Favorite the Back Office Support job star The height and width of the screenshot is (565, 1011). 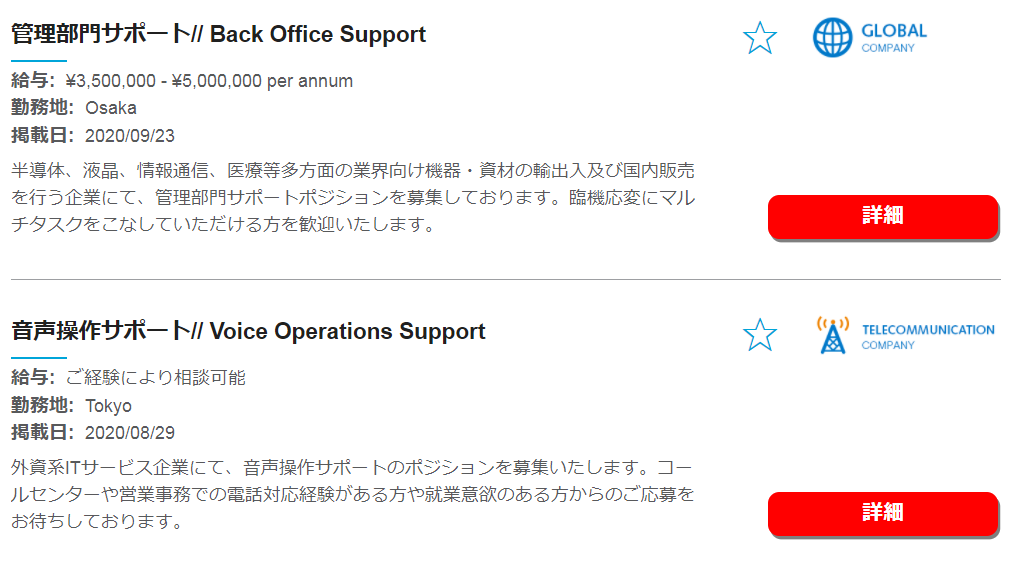click(x=760, y=38)
